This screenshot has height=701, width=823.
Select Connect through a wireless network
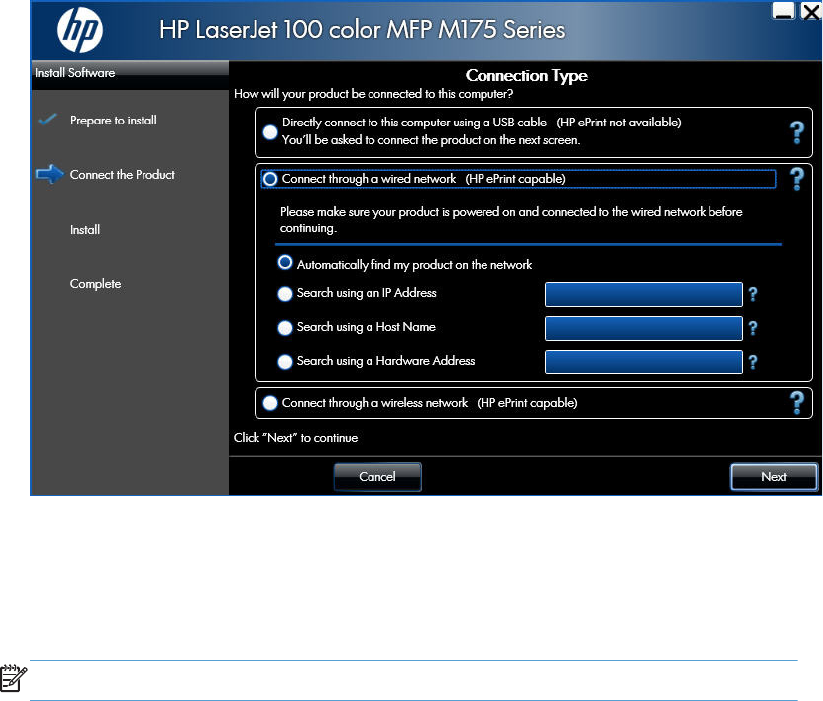pyautogui.click(x=270, y=403)
